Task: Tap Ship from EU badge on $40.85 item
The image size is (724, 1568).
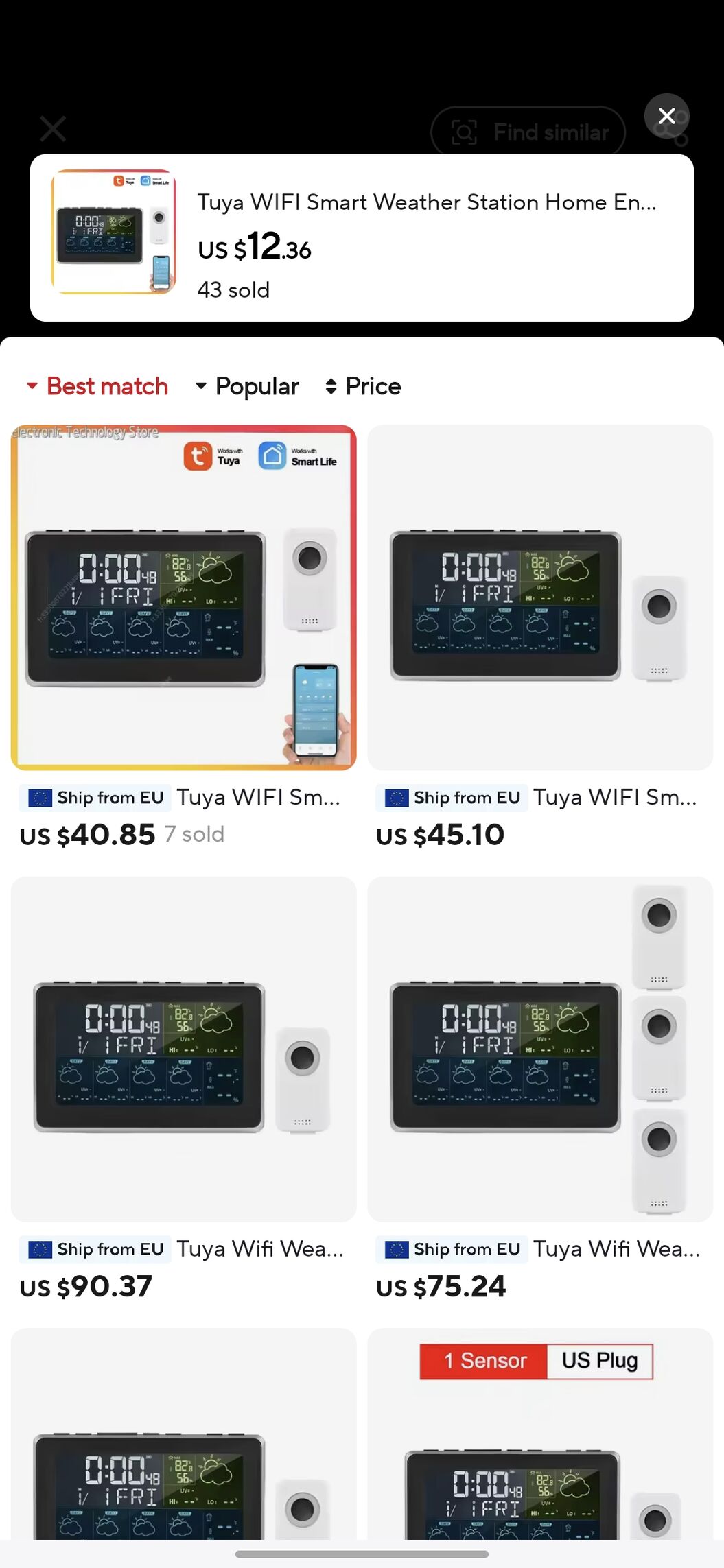Action: click(95, 798)
